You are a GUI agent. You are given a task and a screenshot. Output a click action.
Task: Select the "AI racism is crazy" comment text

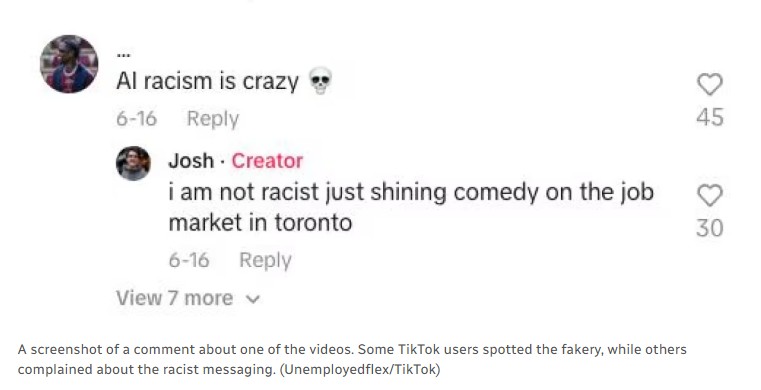pyautogui.click(x=207, y=81)
